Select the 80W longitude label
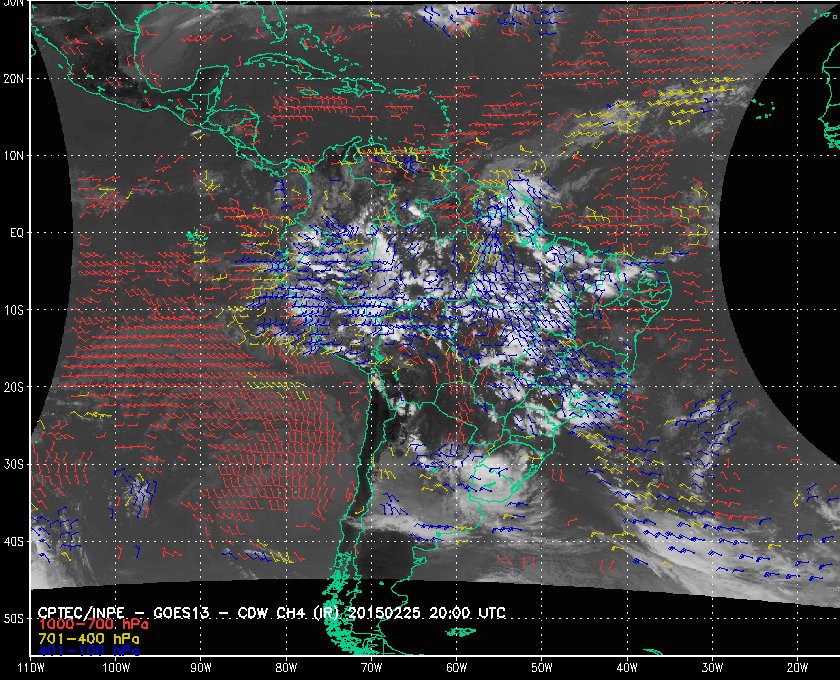 [x=285, y=666]
